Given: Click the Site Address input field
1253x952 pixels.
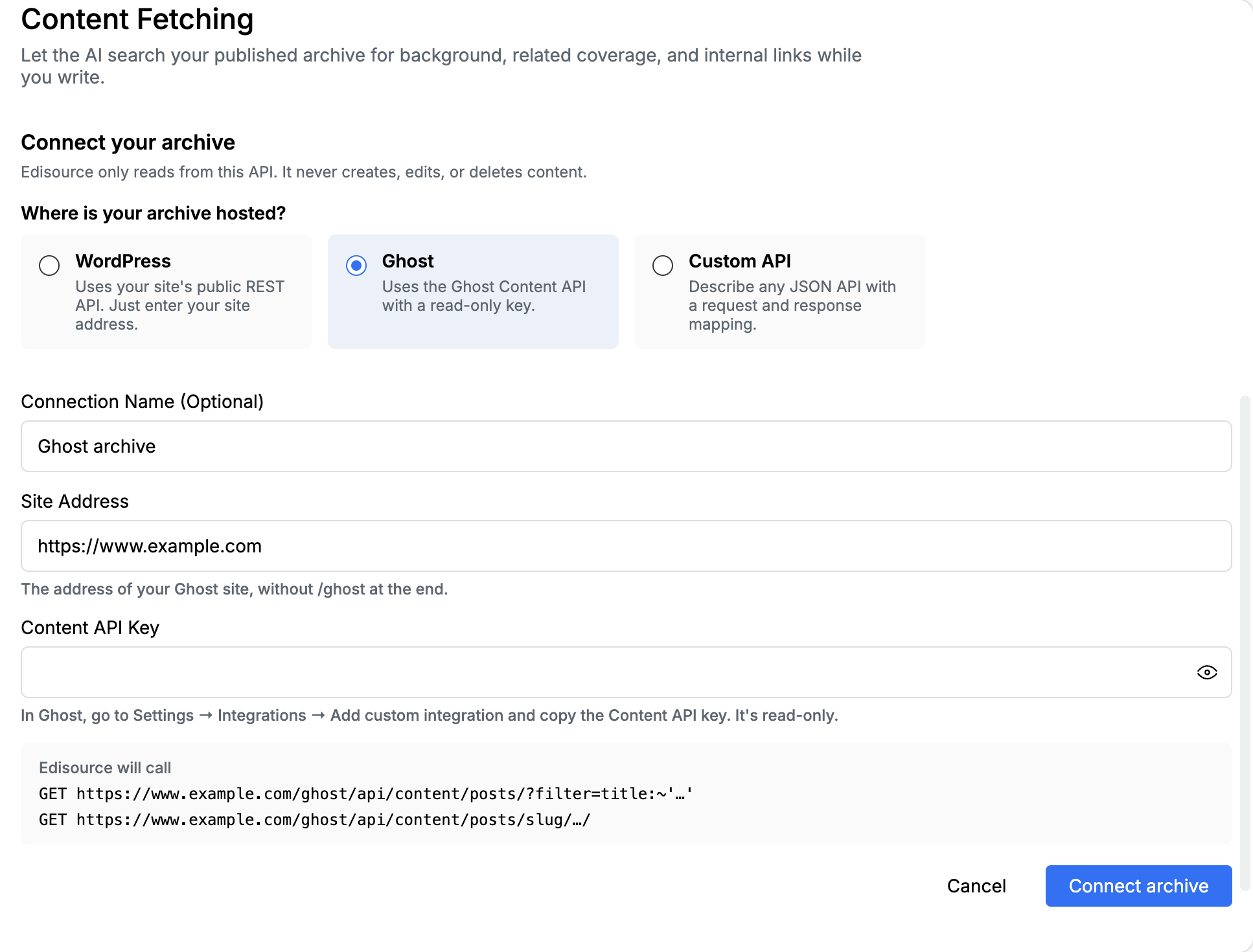Looking at the screenshot, I should [x=626, y=546].
